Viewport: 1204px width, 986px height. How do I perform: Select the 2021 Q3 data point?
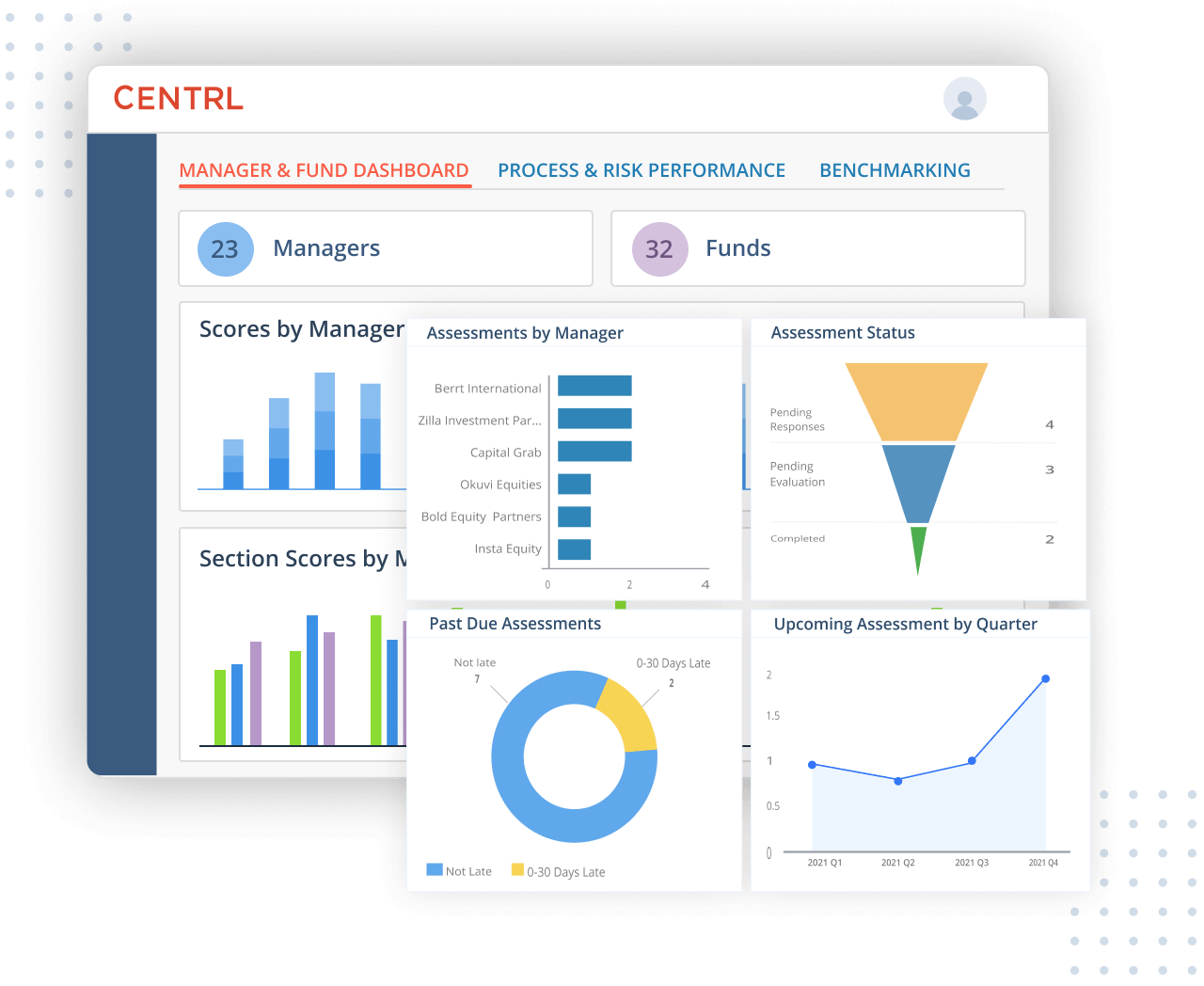(x=972, y=761)
